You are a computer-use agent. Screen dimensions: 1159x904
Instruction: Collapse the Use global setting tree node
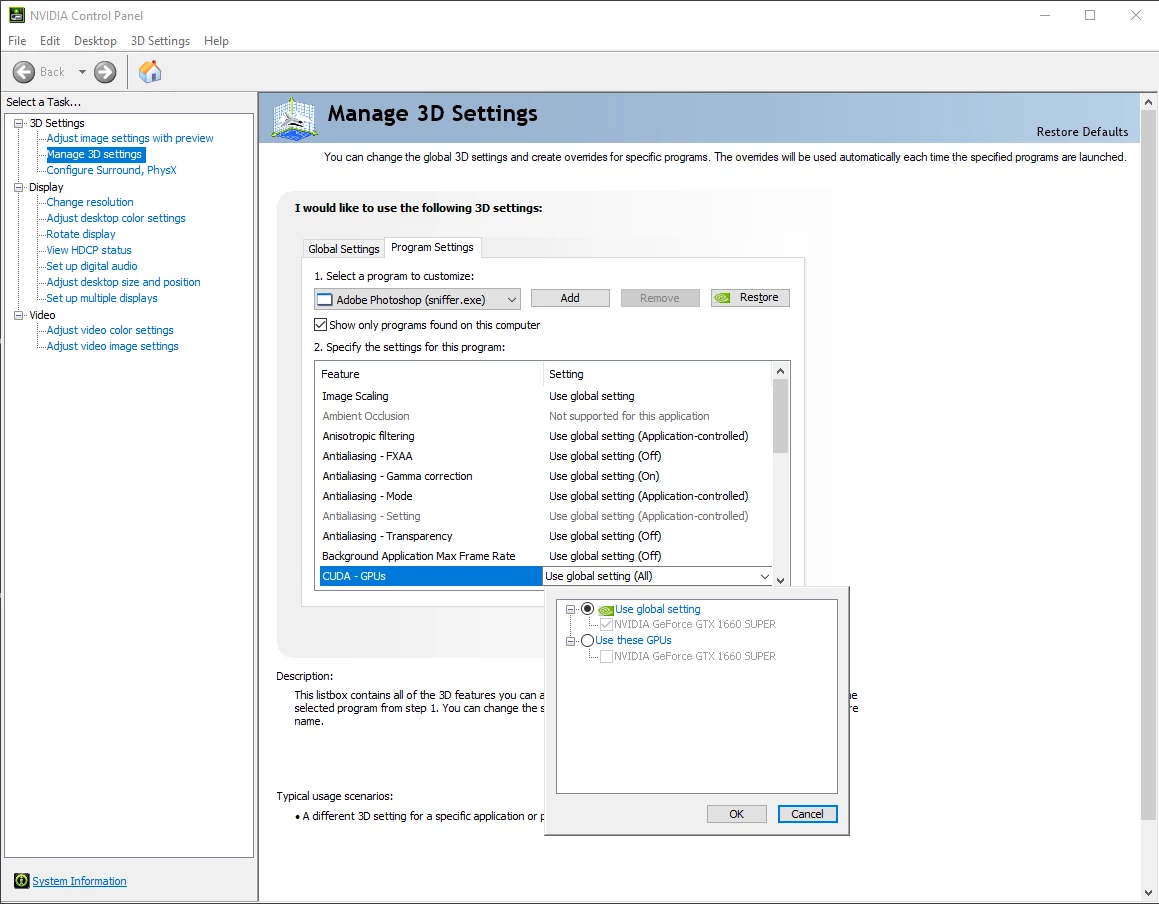(570, 609)
